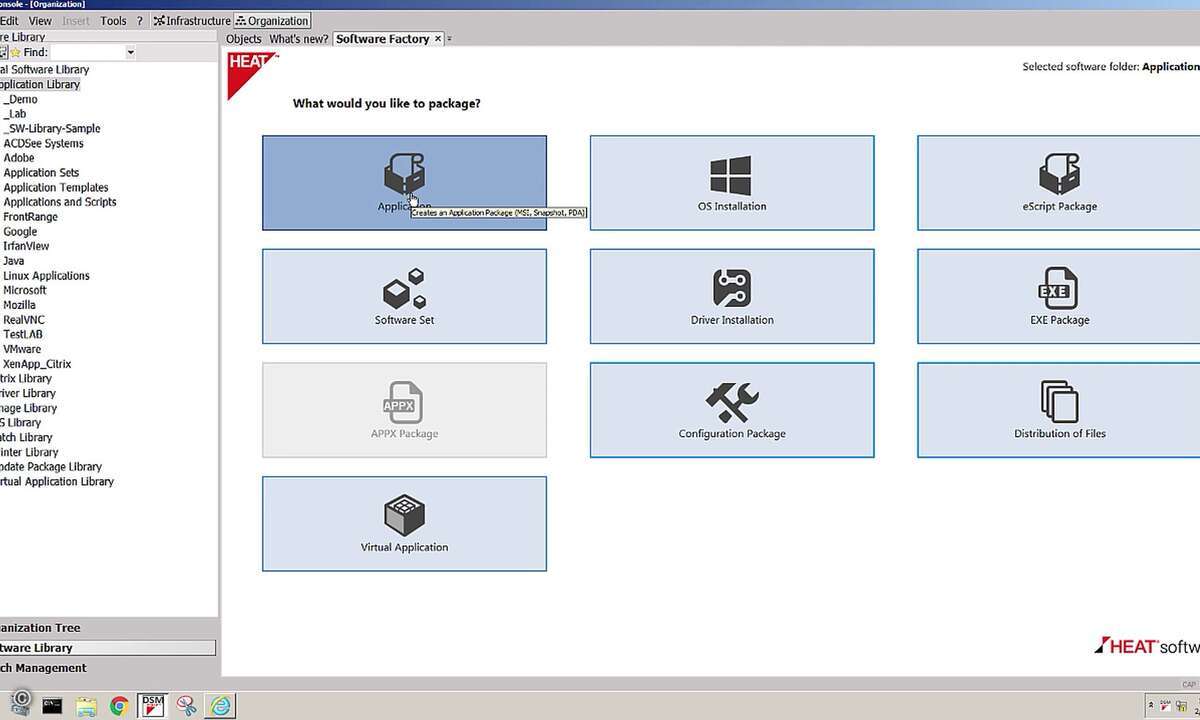This screenshot has height=720, width=1200.
Task: Open the Edit menu
Action: coord(9,21)
